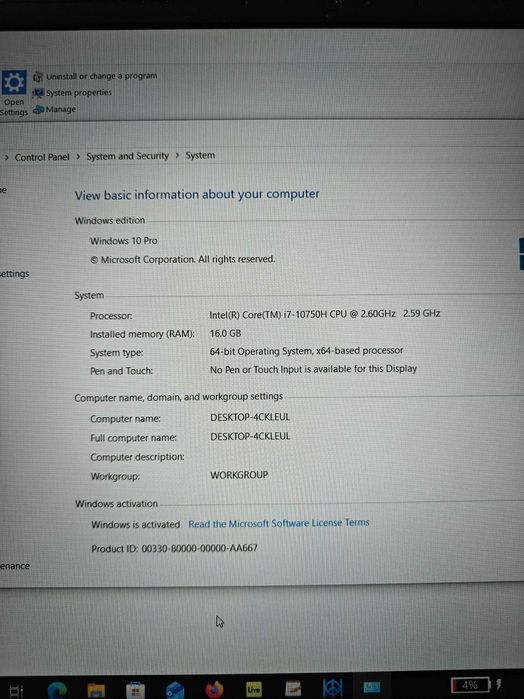Click the Microsoft Corporation copyright text
Viewport: 524px width, 699px height.
(x=182, y=259)
